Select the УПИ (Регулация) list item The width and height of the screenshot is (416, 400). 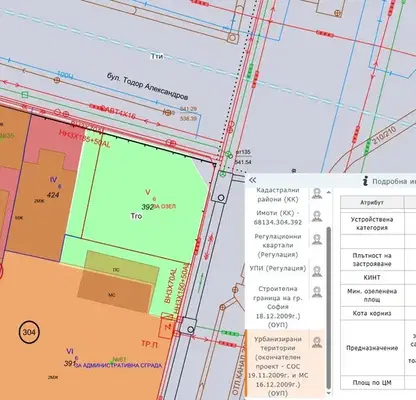[x=277, y=268]
